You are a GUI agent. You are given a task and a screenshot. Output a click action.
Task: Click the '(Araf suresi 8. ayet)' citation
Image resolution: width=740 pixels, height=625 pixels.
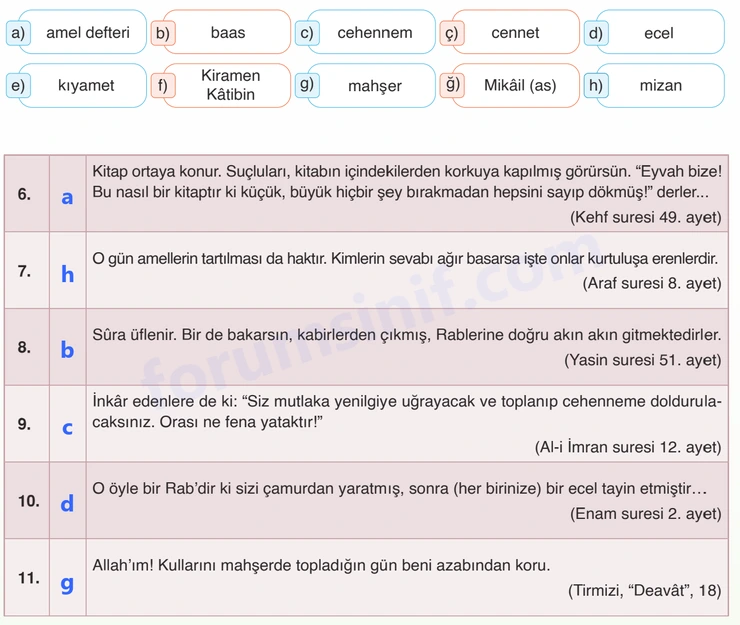[x=652, y=283]
